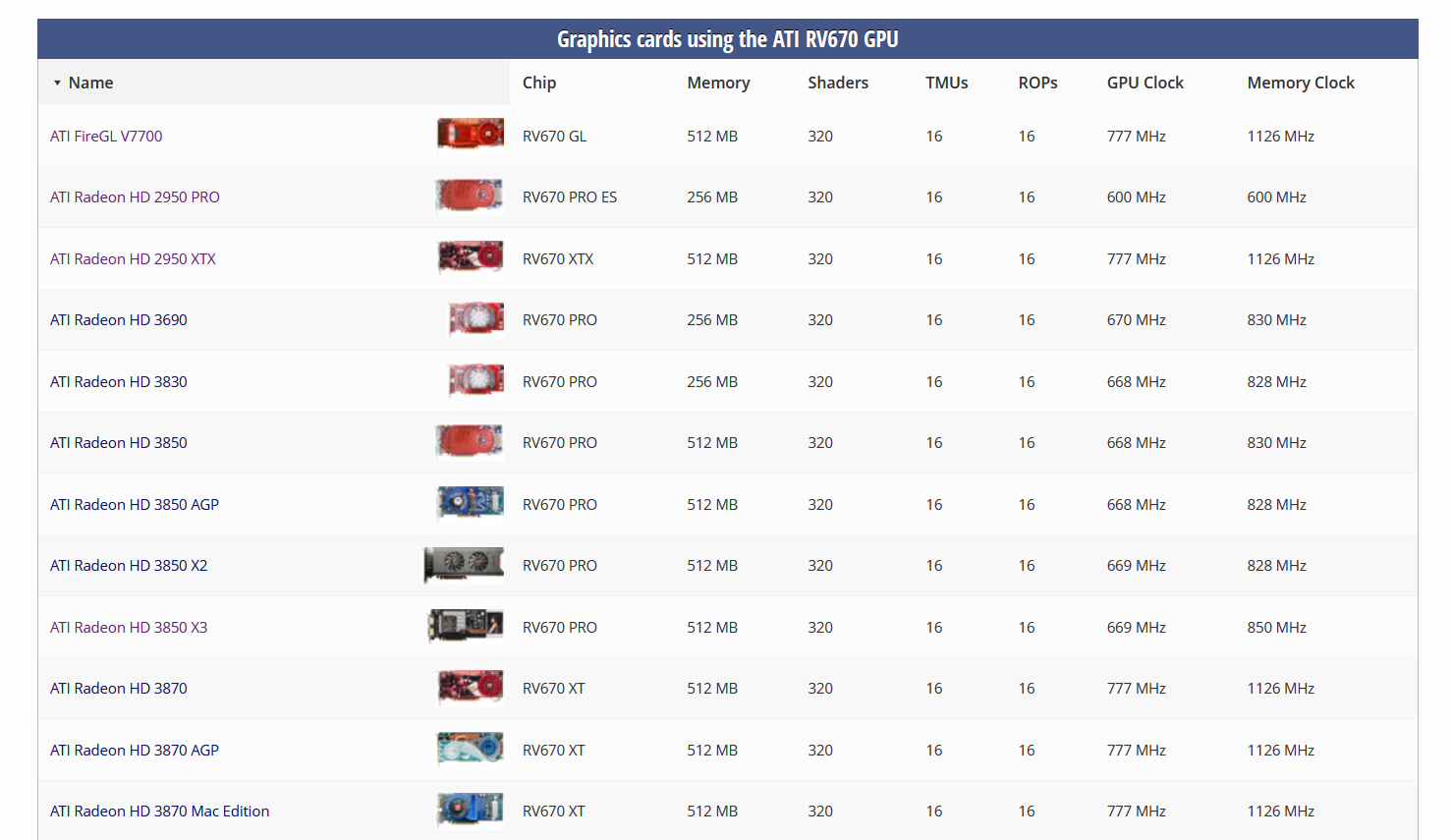Open the ATI Radeon HD 3690 link
This screenshot has width=1452, height=840.
pos(119,320)
